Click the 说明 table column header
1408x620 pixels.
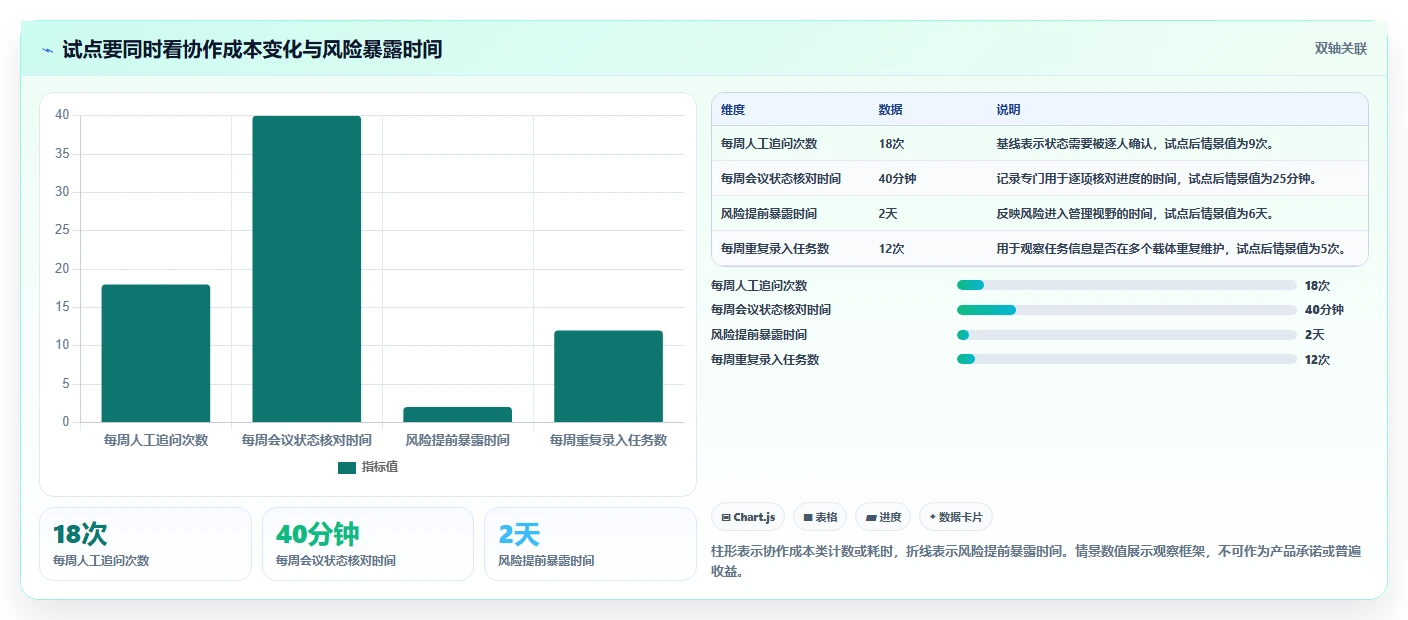pyautogui.click(x=1008, y=110)
